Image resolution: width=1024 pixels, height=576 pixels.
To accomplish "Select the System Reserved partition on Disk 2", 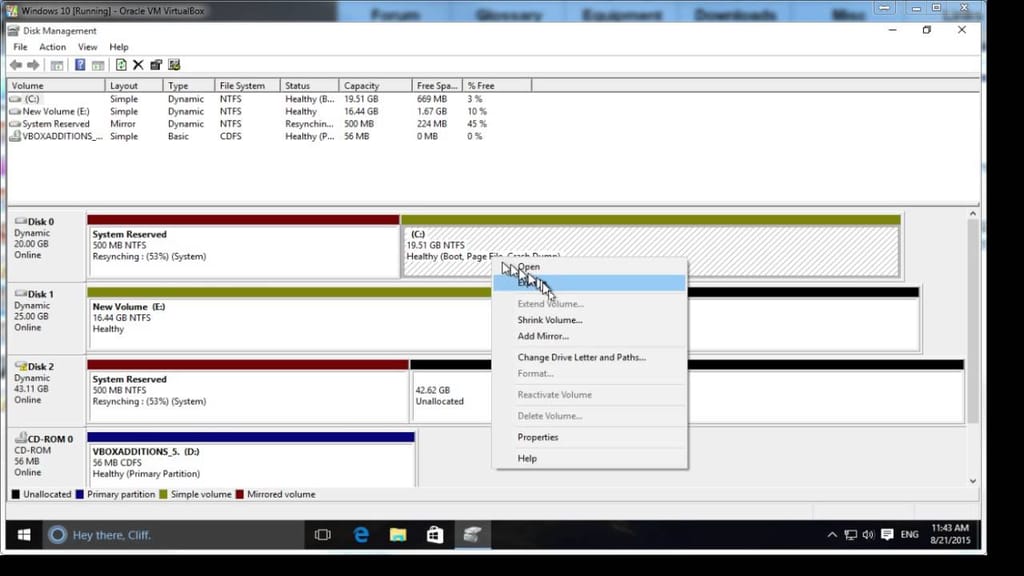I will click(248, 391).
